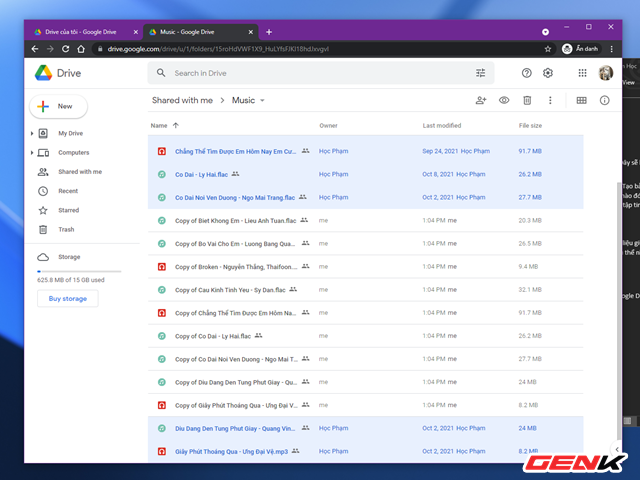This screenshot has width=640, height=480.
Task: Switch to 'Drive của tôi - Google Drive' tab
Action: [x=81, y=32]
